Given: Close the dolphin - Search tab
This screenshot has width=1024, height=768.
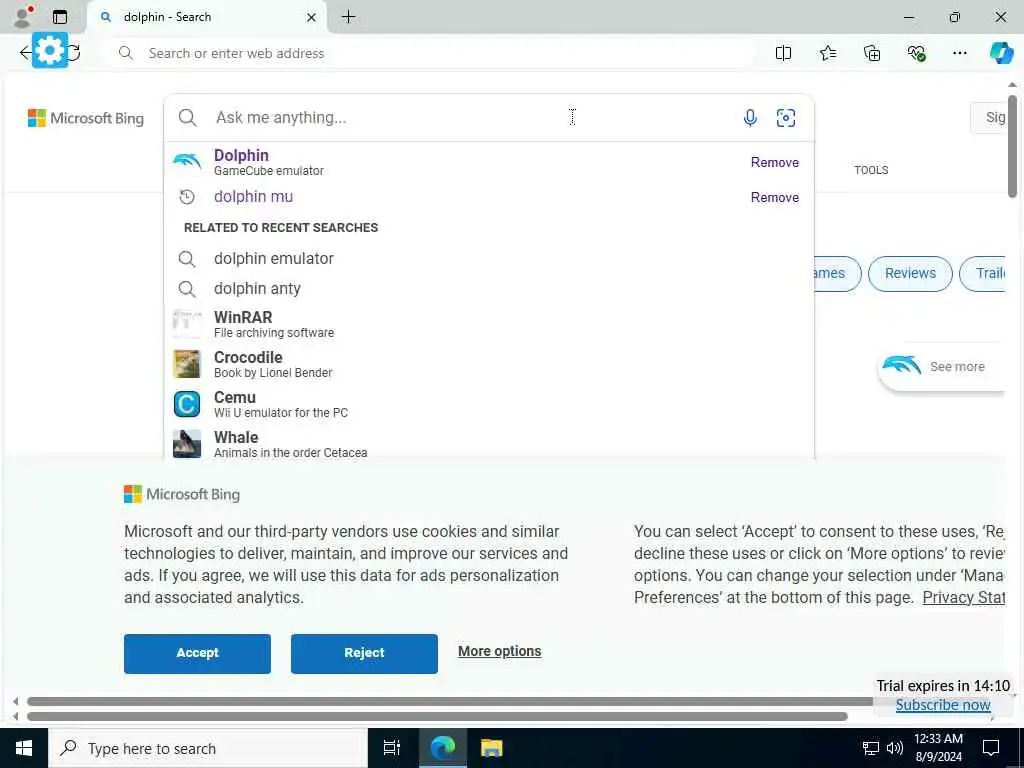Looking at the screenshot, I should (312, 18).
